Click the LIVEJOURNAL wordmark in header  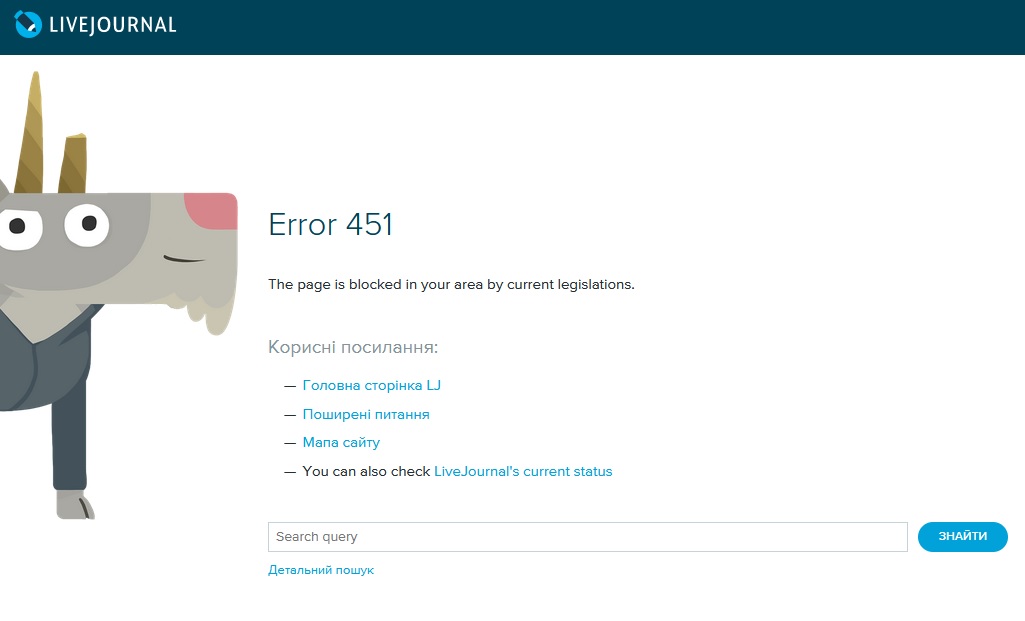point(113,25)
